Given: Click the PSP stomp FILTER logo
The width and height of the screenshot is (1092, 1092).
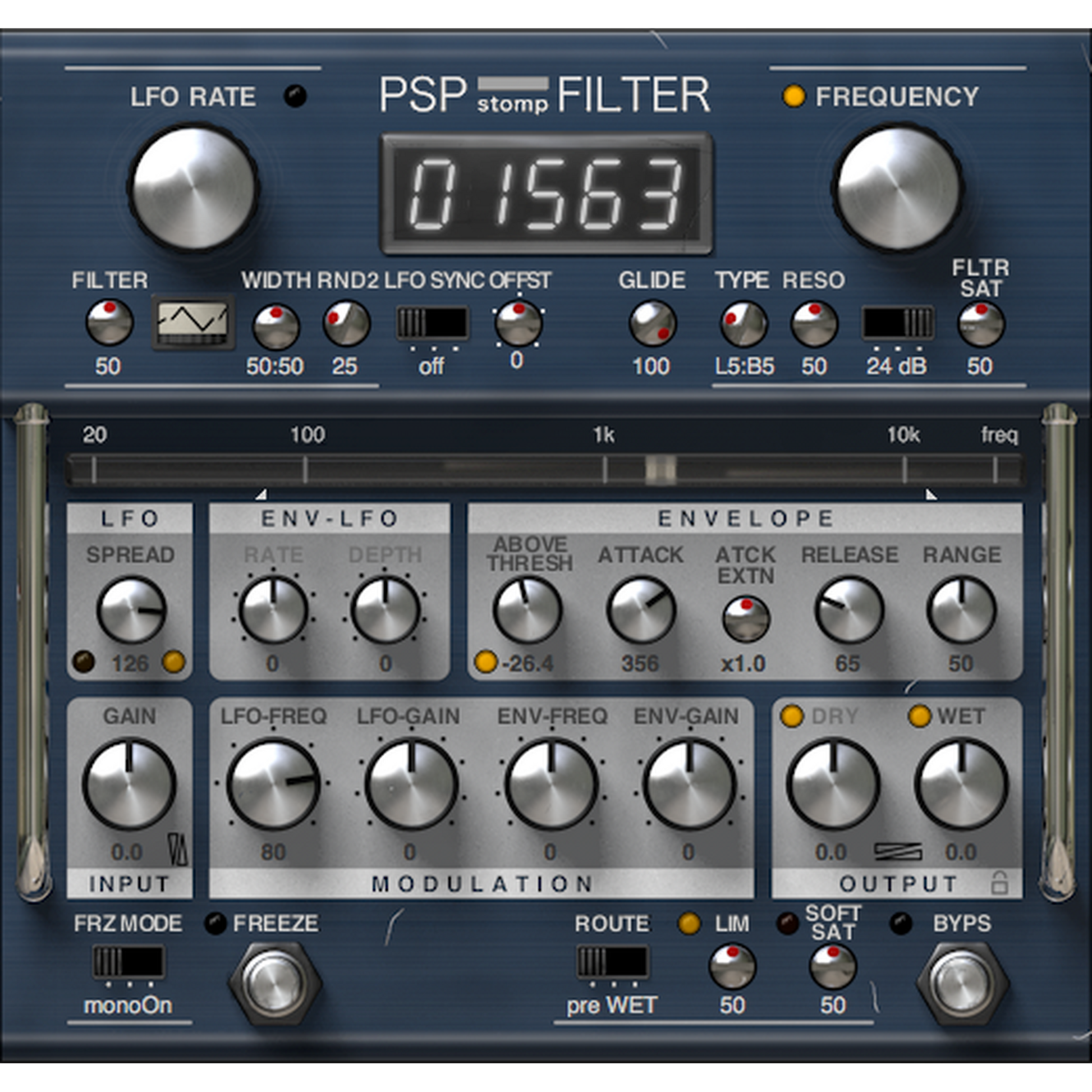Looking at the screenshot, I should click(545, 94).
